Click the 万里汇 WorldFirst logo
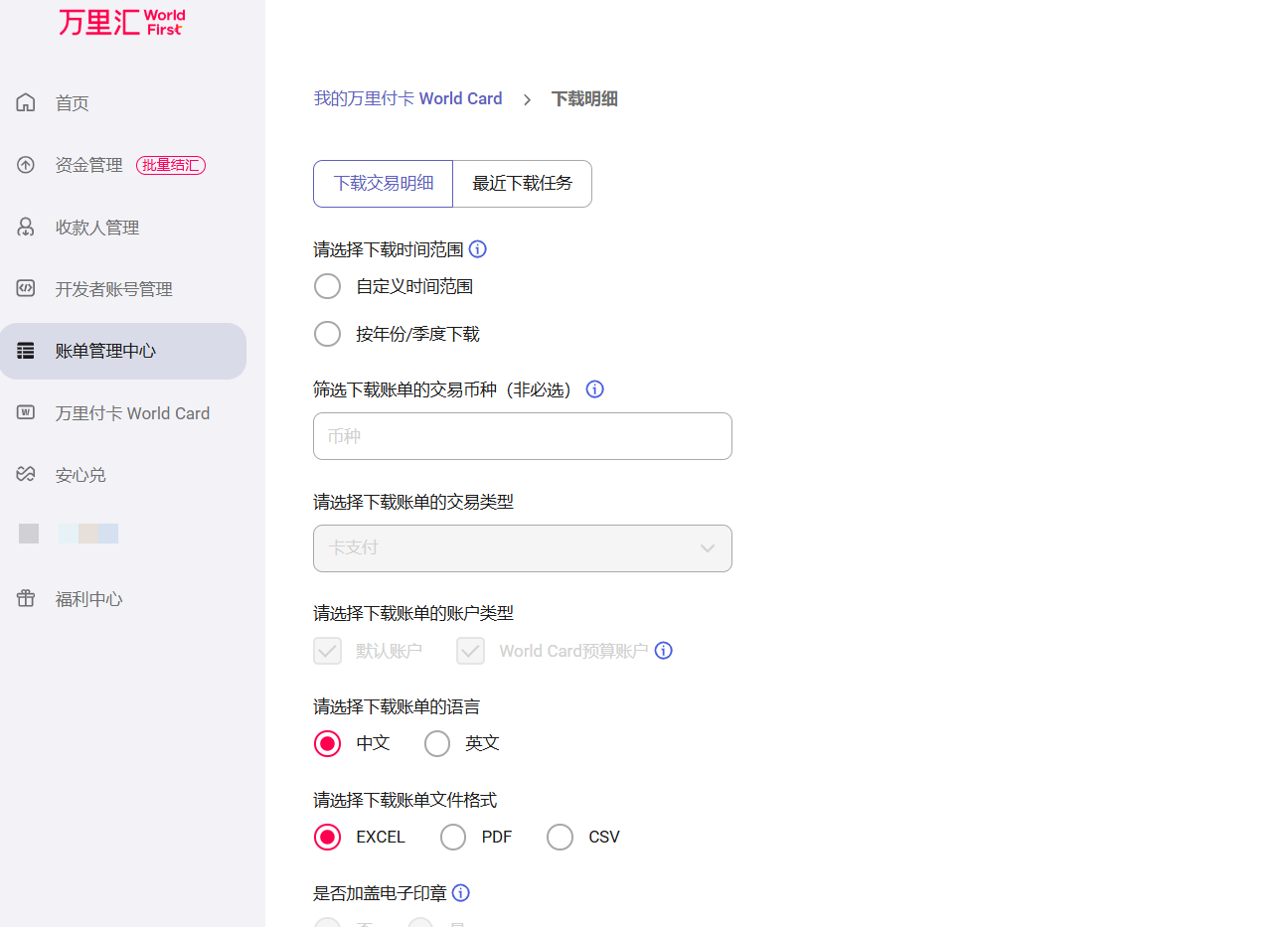Viewport: 1288px width, 927px height. point(121,22)
